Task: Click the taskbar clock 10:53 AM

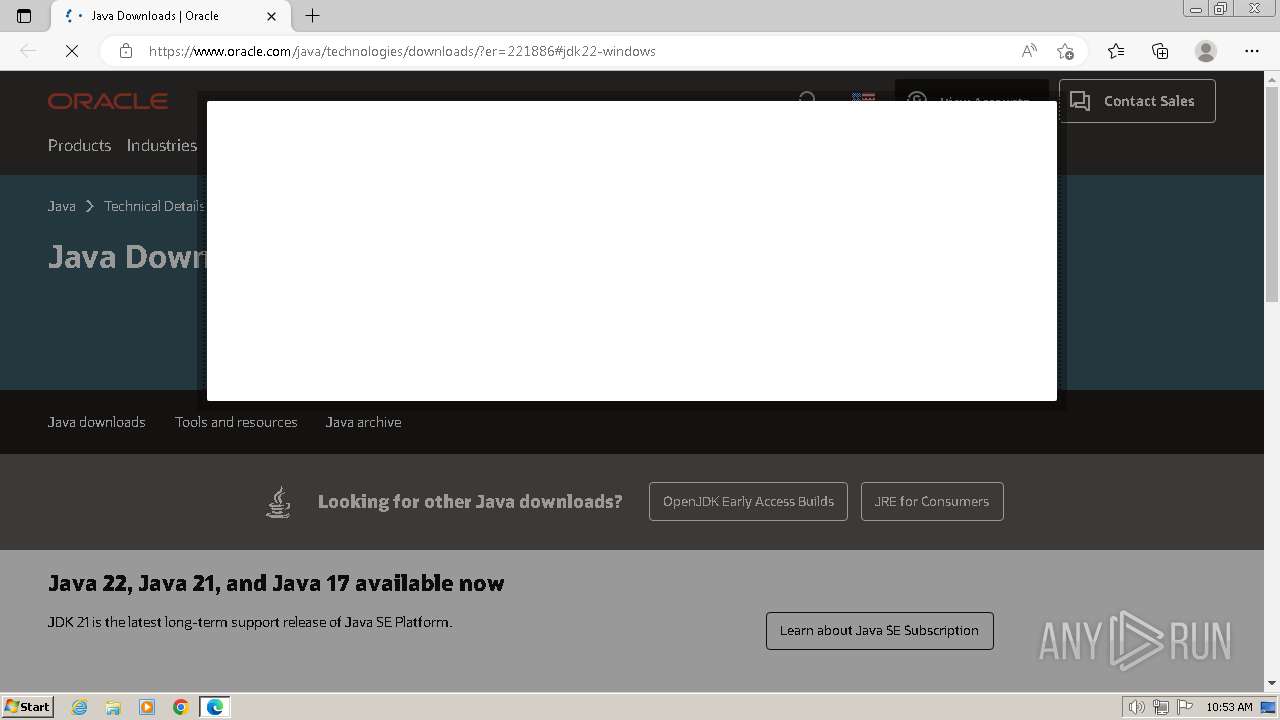Action: pyautogui.click(x=1229, y=707)
